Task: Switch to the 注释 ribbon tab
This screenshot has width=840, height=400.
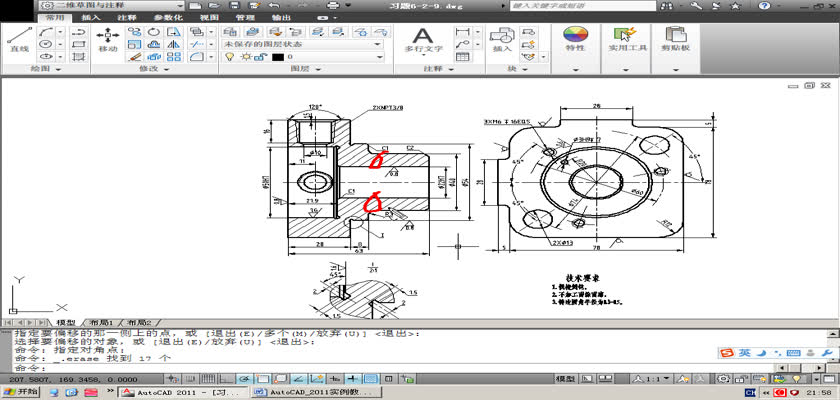Action: point(126,18)
